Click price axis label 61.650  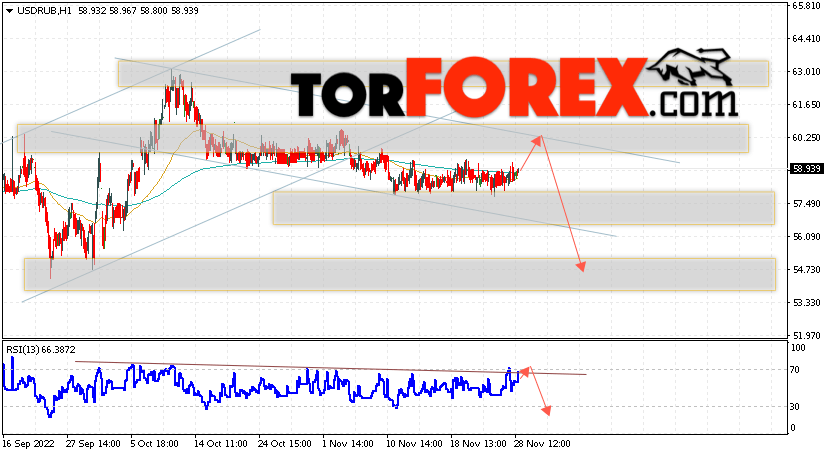point(806,105)
